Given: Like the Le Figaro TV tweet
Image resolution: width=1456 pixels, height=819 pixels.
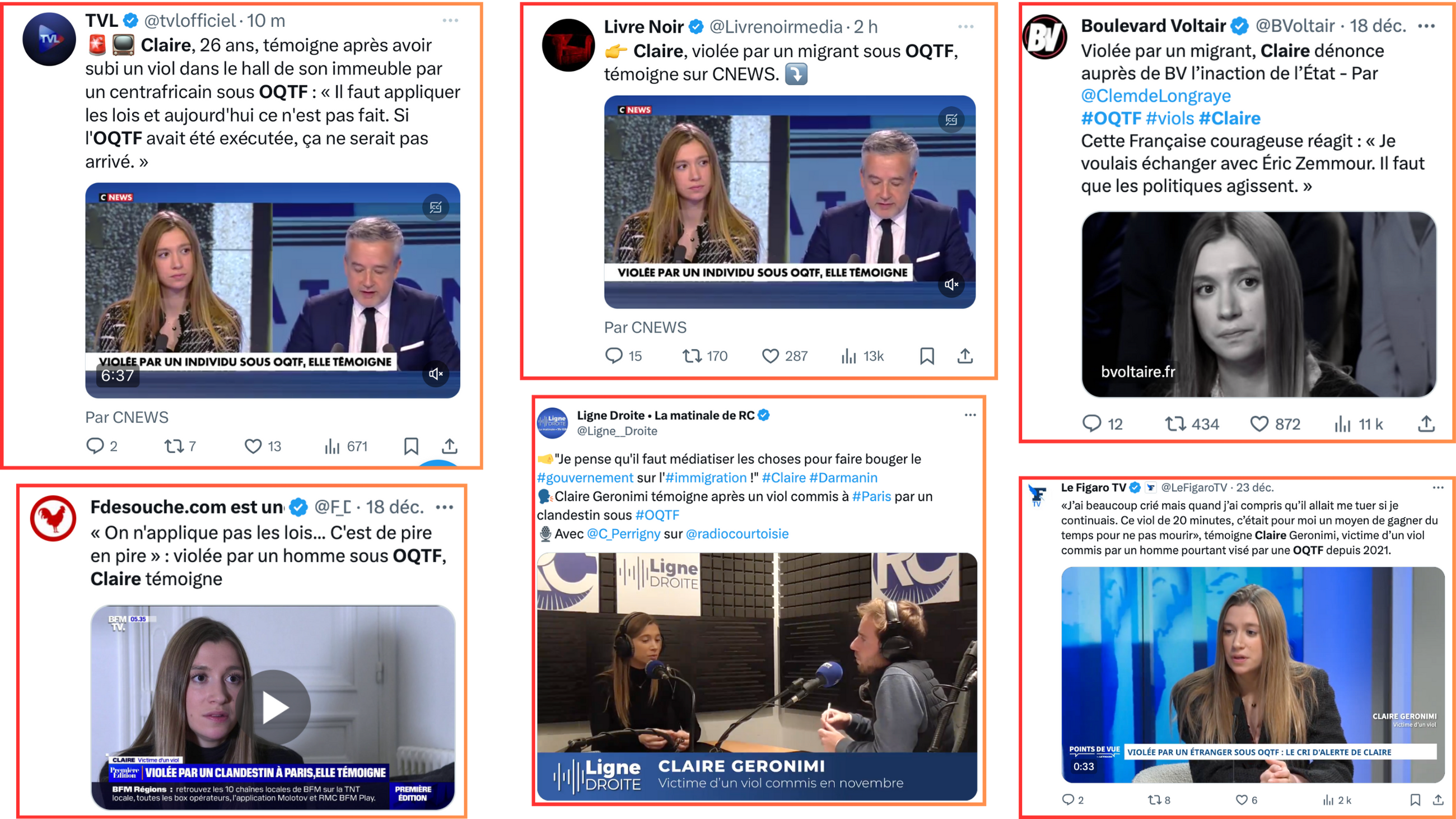Looking at the screenshot, I should pos(1242,800).
